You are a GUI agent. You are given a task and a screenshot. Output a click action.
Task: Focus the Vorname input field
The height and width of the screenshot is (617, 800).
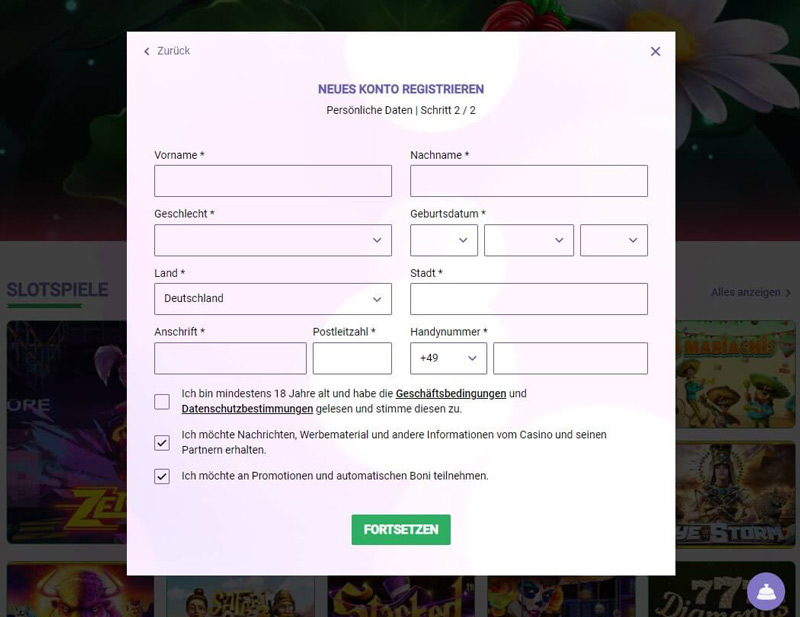coord(273,181)
